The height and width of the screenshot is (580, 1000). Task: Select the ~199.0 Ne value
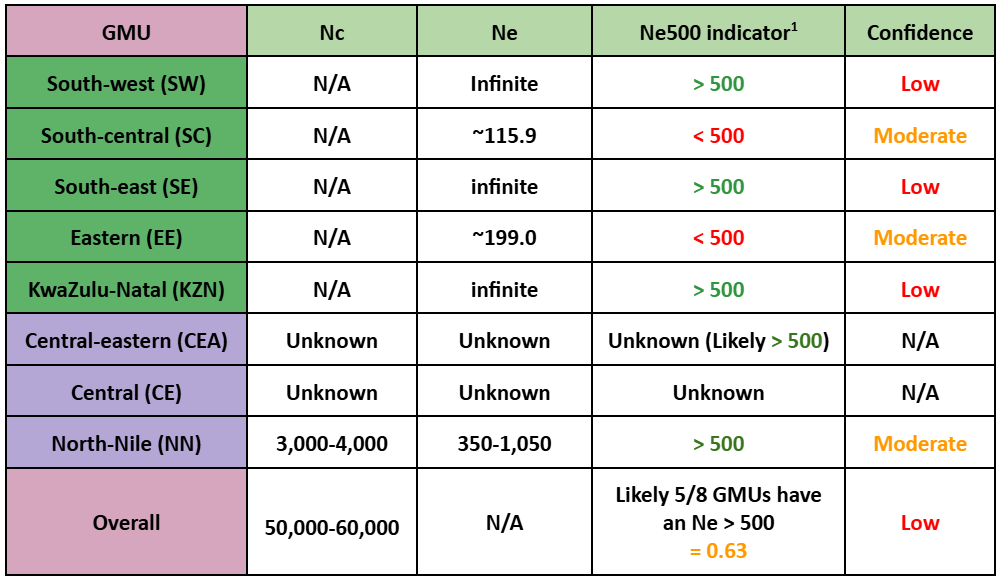pos(504,237)
